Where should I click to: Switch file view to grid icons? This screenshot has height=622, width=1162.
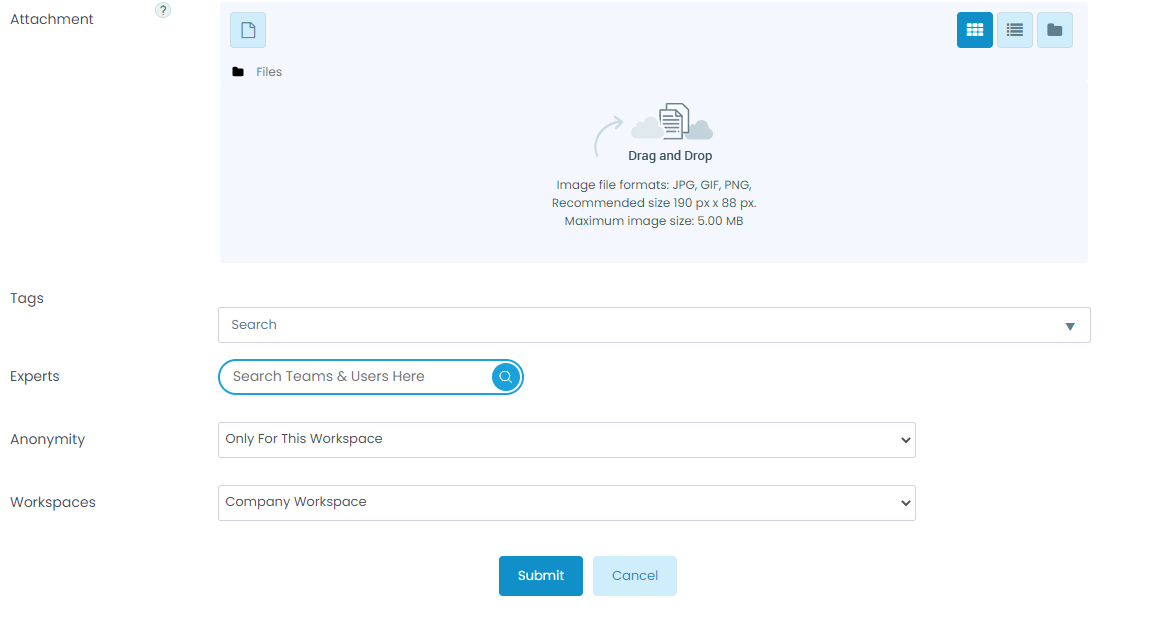[x=974, y=30]
